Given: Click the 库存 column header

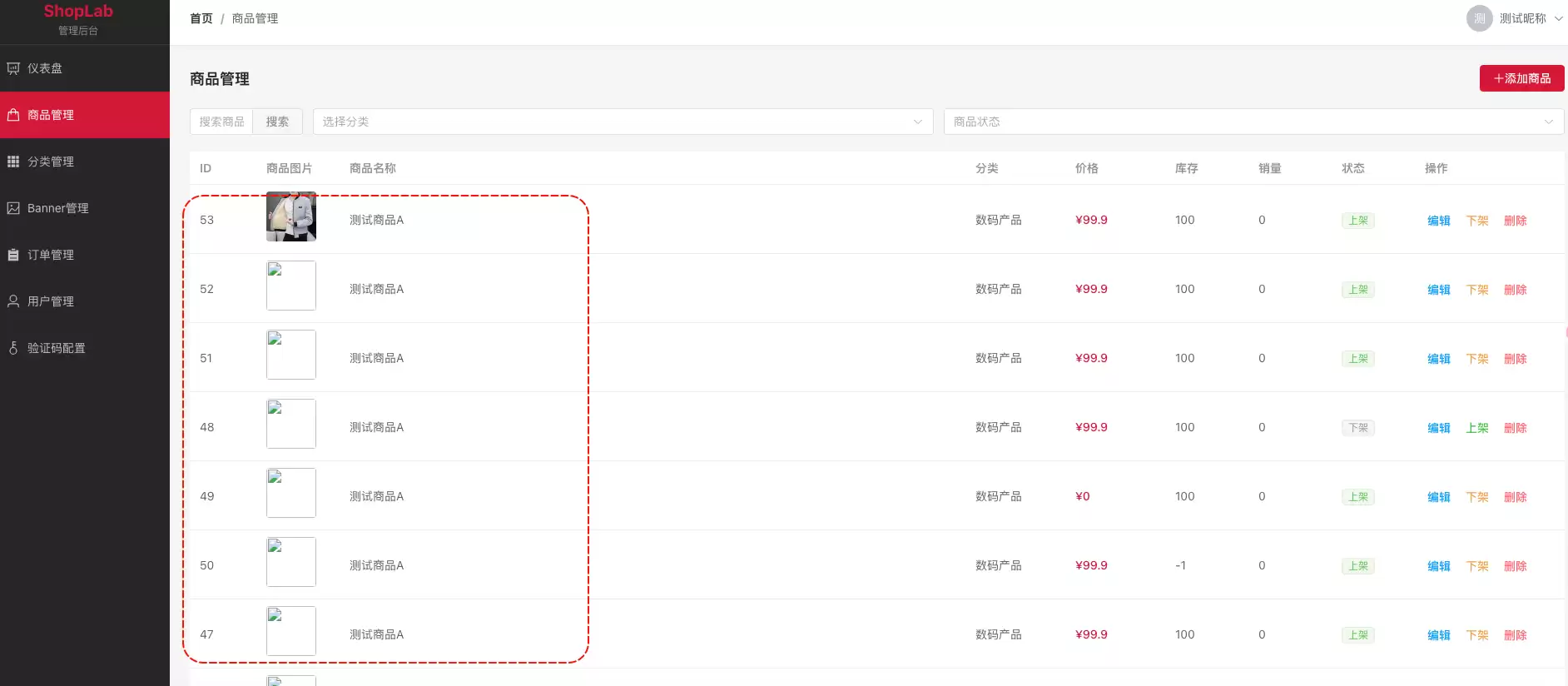Looking at the screenshot, I should 1187,168.
